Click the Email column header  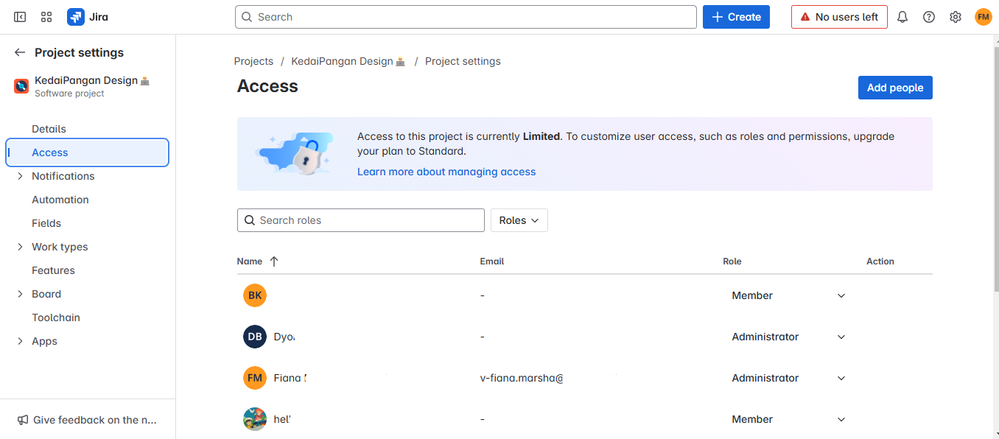(492, 261)
